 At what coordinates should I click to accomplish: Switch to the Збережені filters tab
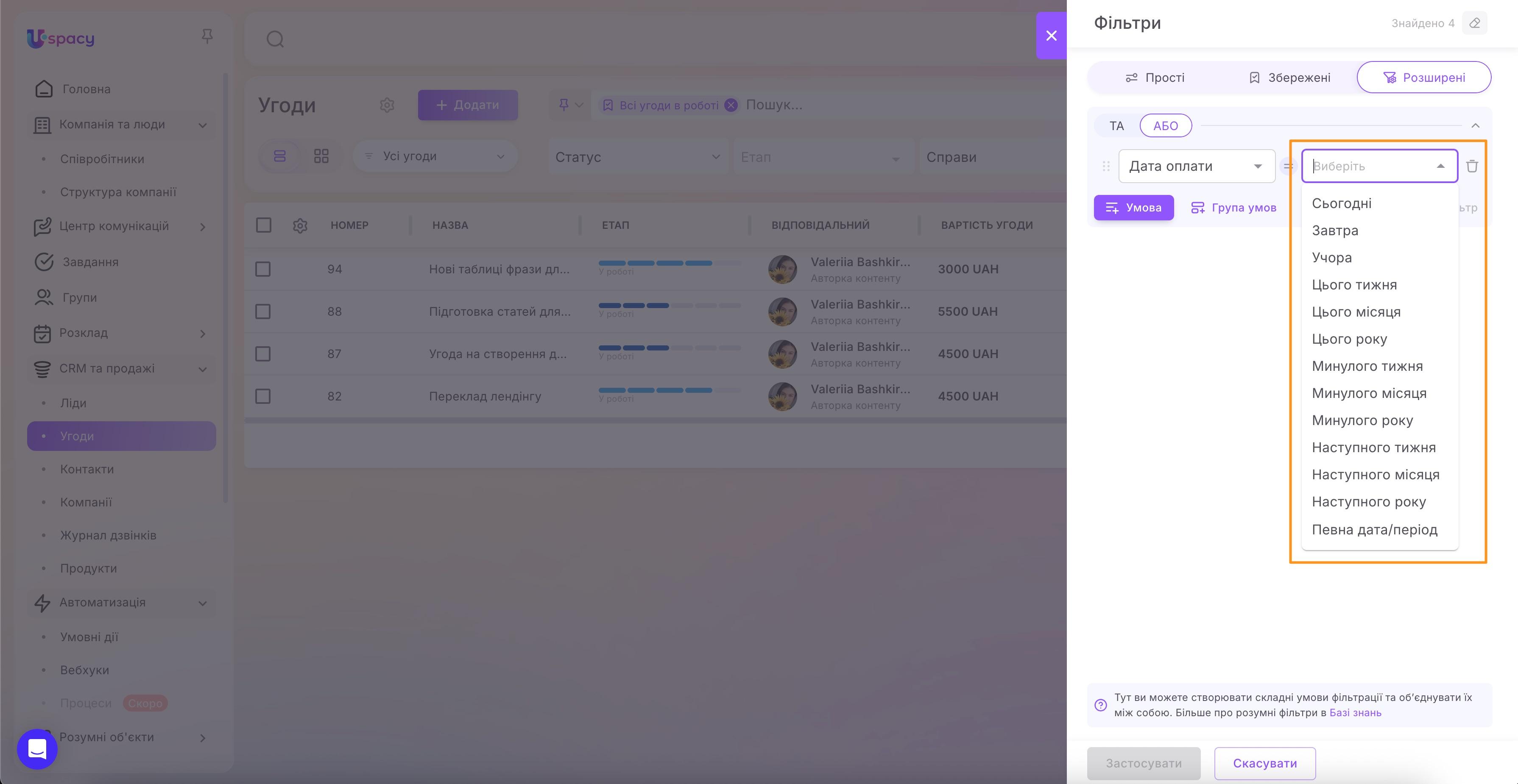pyautogui.click(x=1289, y=77)
